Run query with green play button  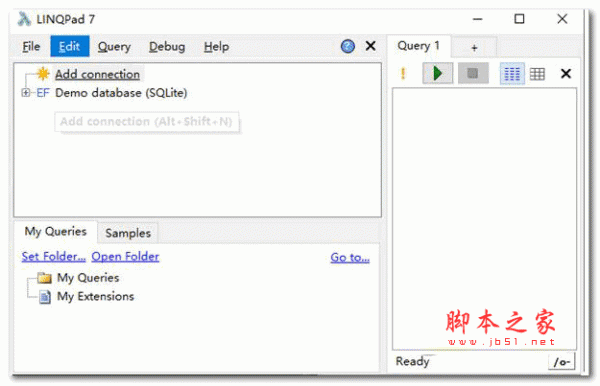tap(438, 73)
